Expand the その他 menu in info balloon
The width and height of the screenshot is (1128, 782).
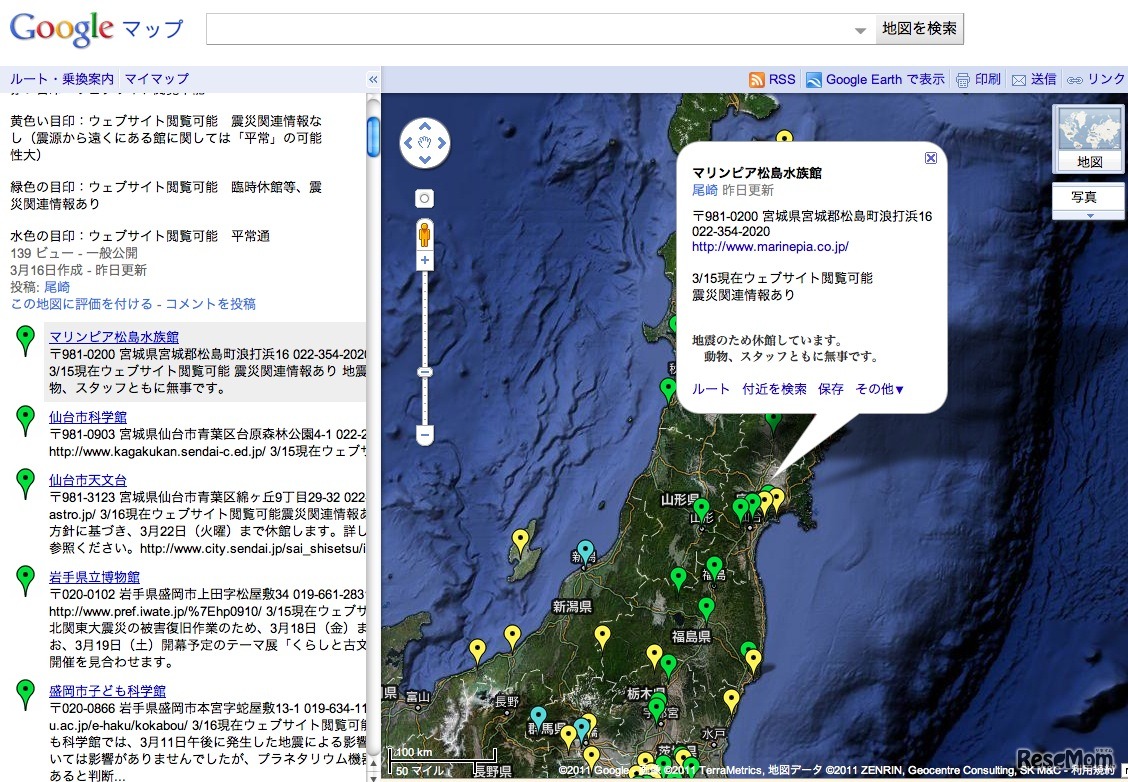pos(880,389)
